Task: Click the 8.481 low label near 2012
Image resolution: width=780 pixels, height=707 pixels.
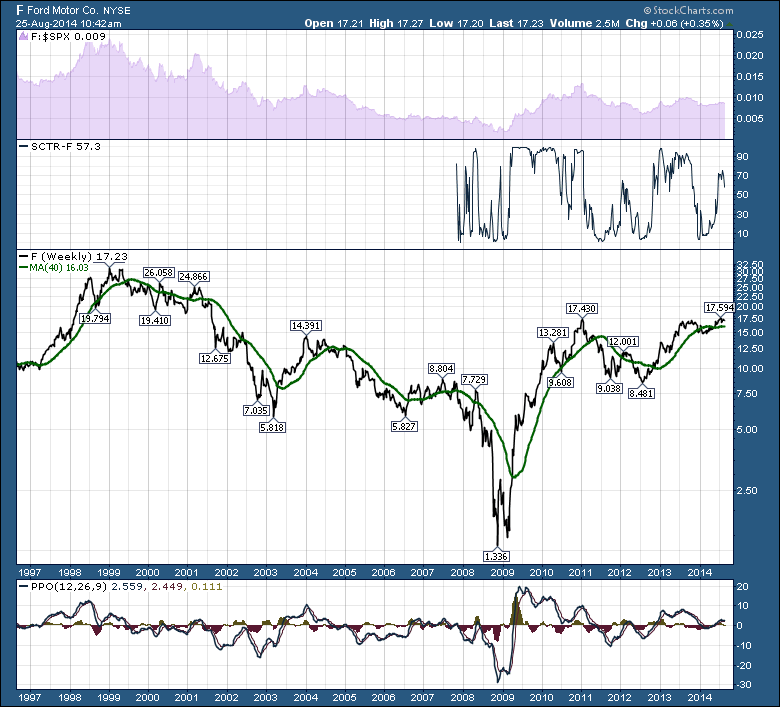Action: (x=641, y=393)
